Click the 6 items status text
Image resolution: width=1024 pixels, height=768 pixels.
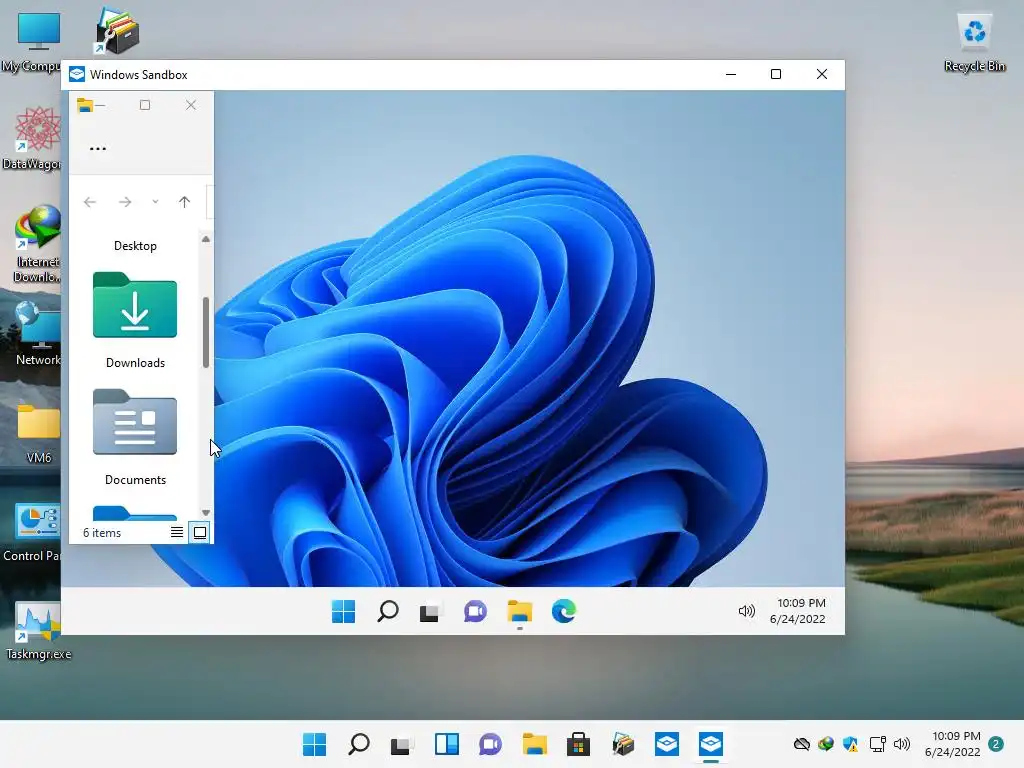pos(102,533)
